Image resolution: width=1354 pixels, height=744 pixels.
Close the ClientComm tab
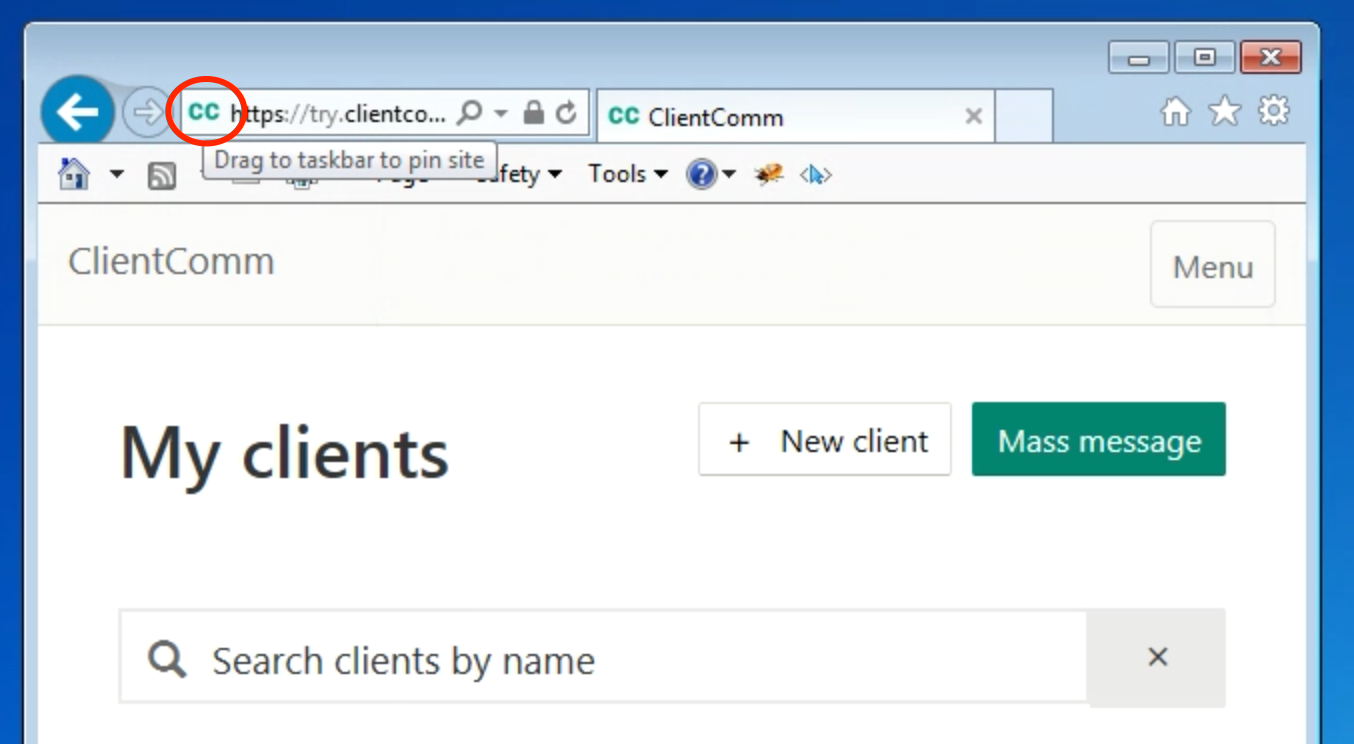point(973,117)
